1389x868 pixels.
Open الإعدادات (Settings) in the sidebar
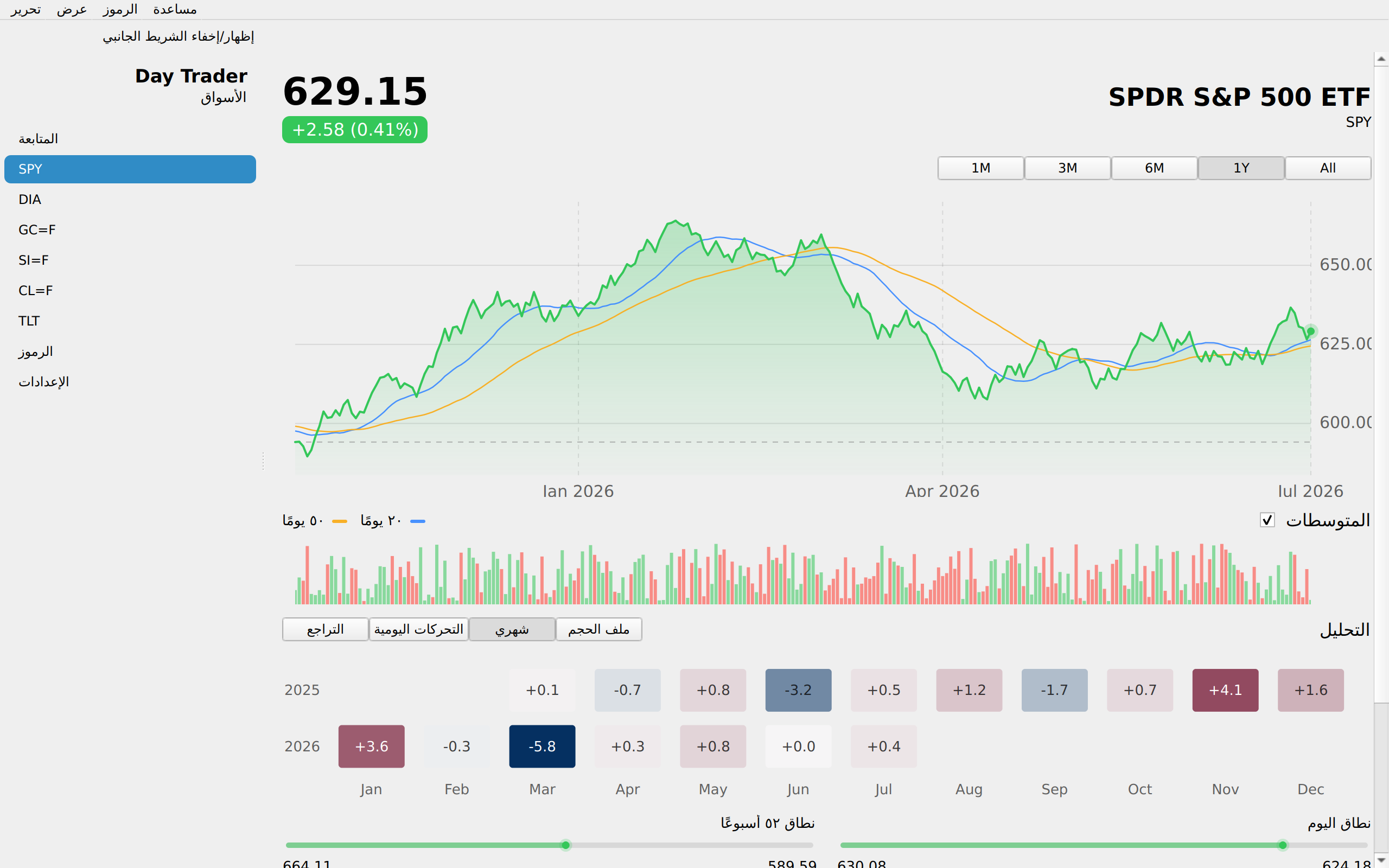pyautogui.click(x=130, y=382)
